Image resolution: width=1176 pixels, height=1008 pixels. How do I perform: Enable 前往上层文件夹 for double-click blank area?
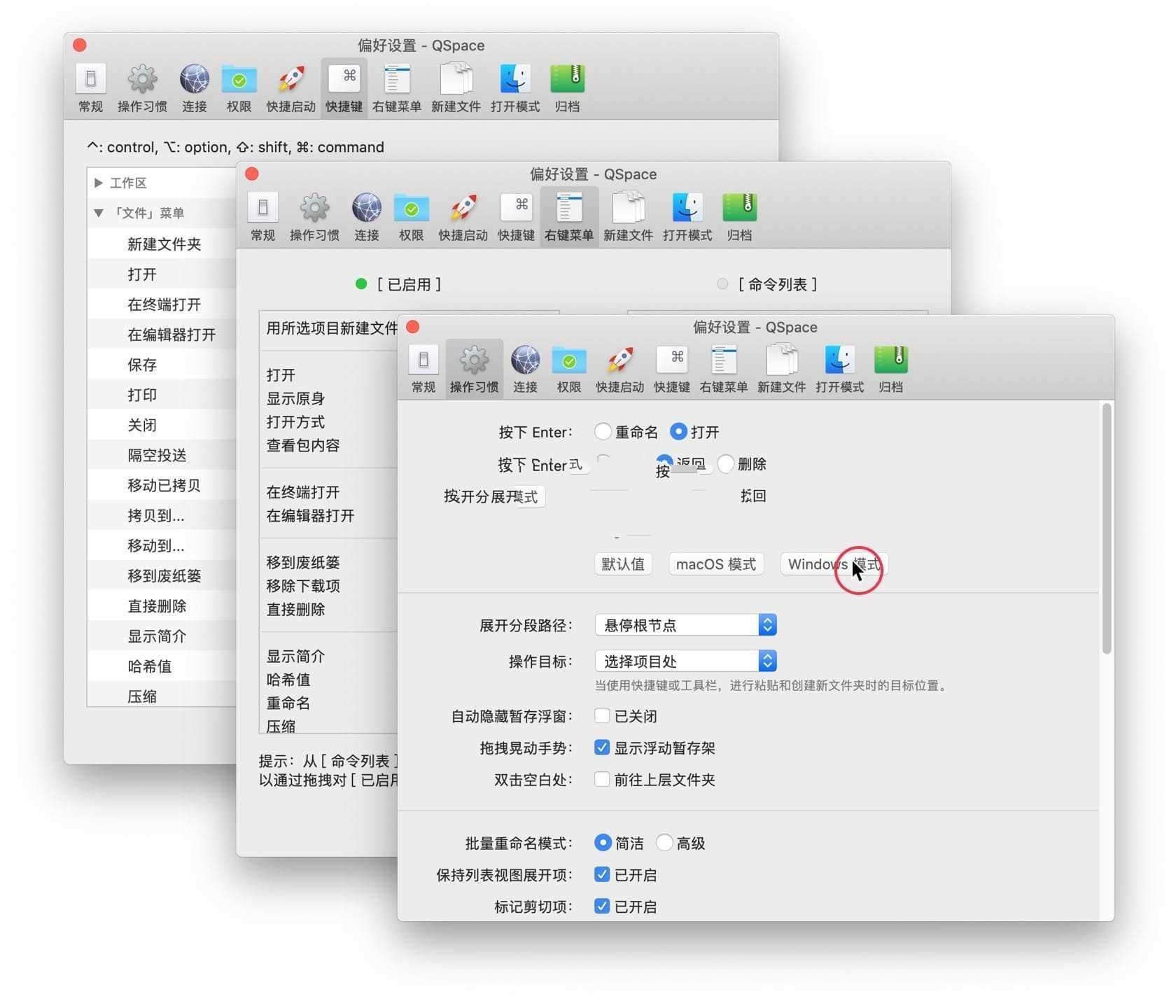pos(602,779)
